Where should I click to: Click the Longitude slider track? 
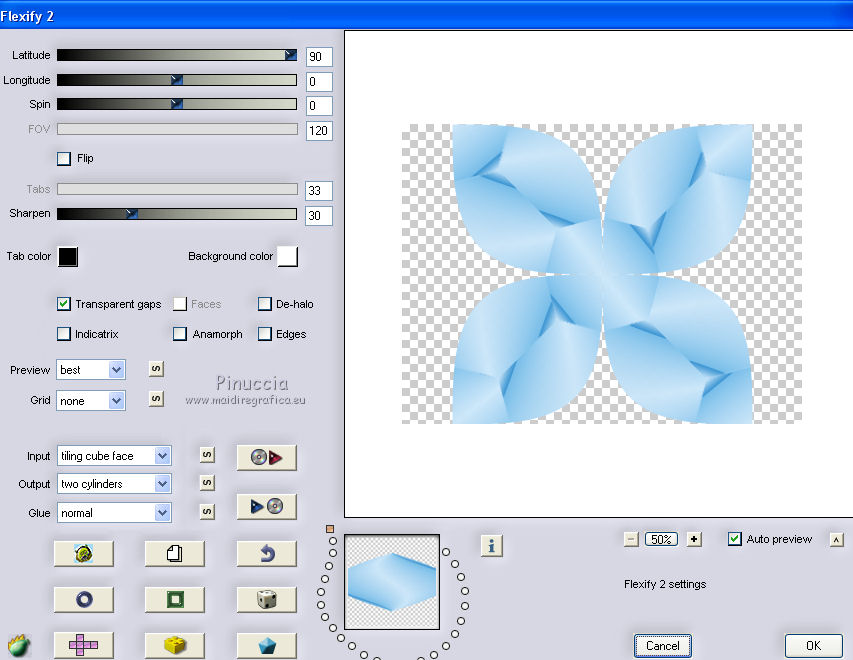point(177,80)
